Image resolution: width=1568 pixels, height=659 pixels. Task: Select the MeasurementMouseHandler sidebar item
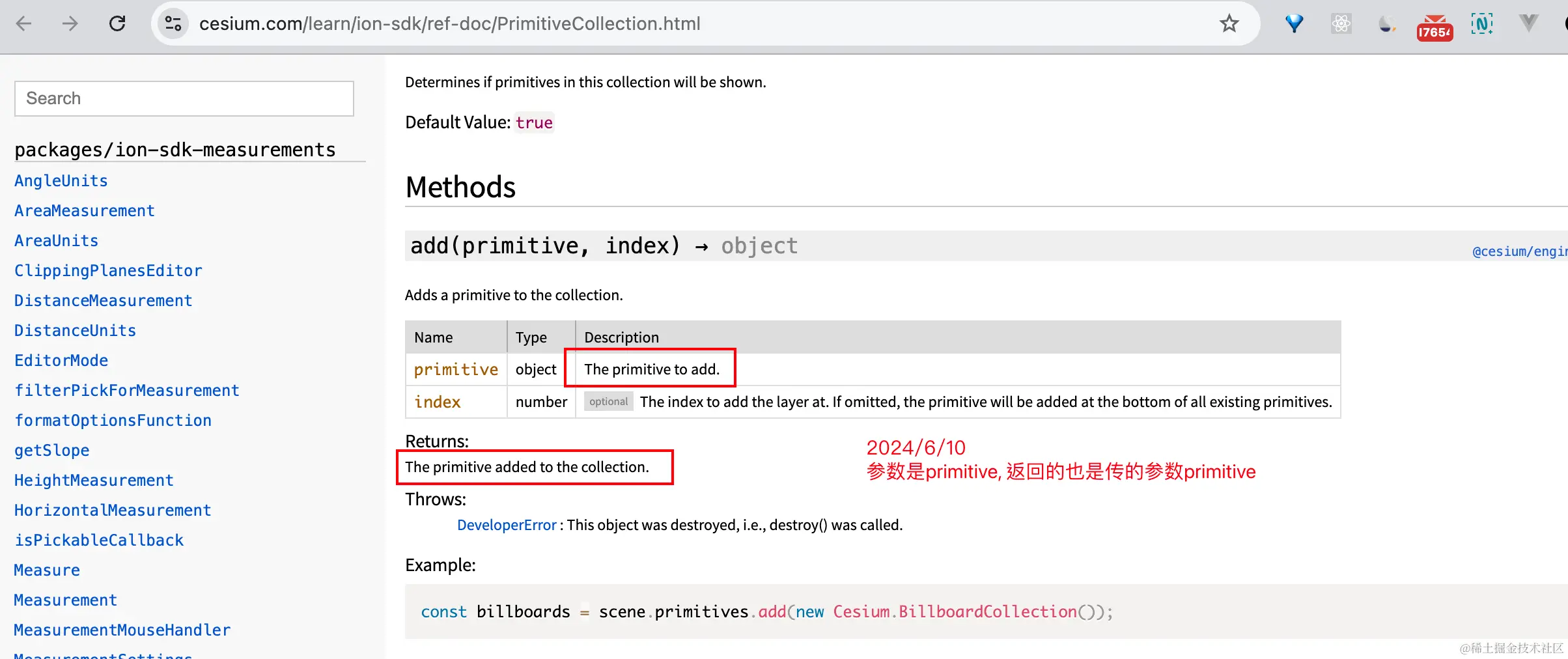(x=122, y=630)
